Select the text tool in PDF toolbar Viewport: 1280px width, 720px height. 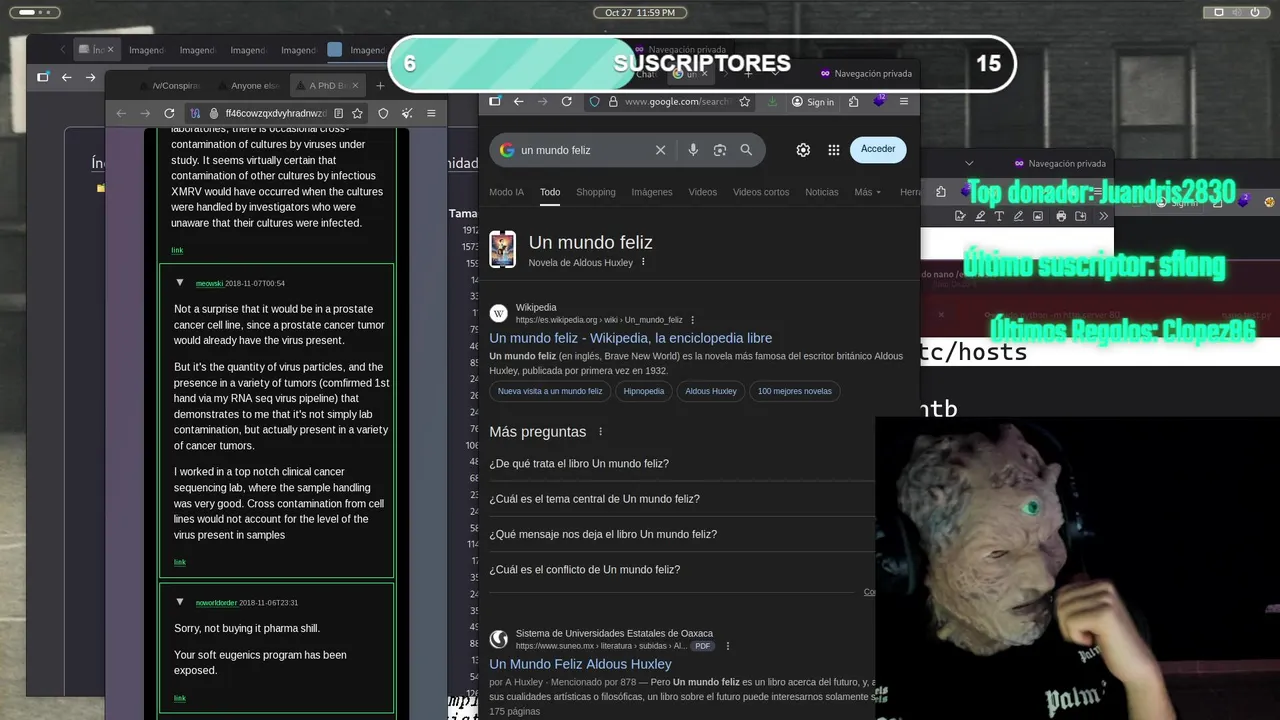(x=999, y=216)
